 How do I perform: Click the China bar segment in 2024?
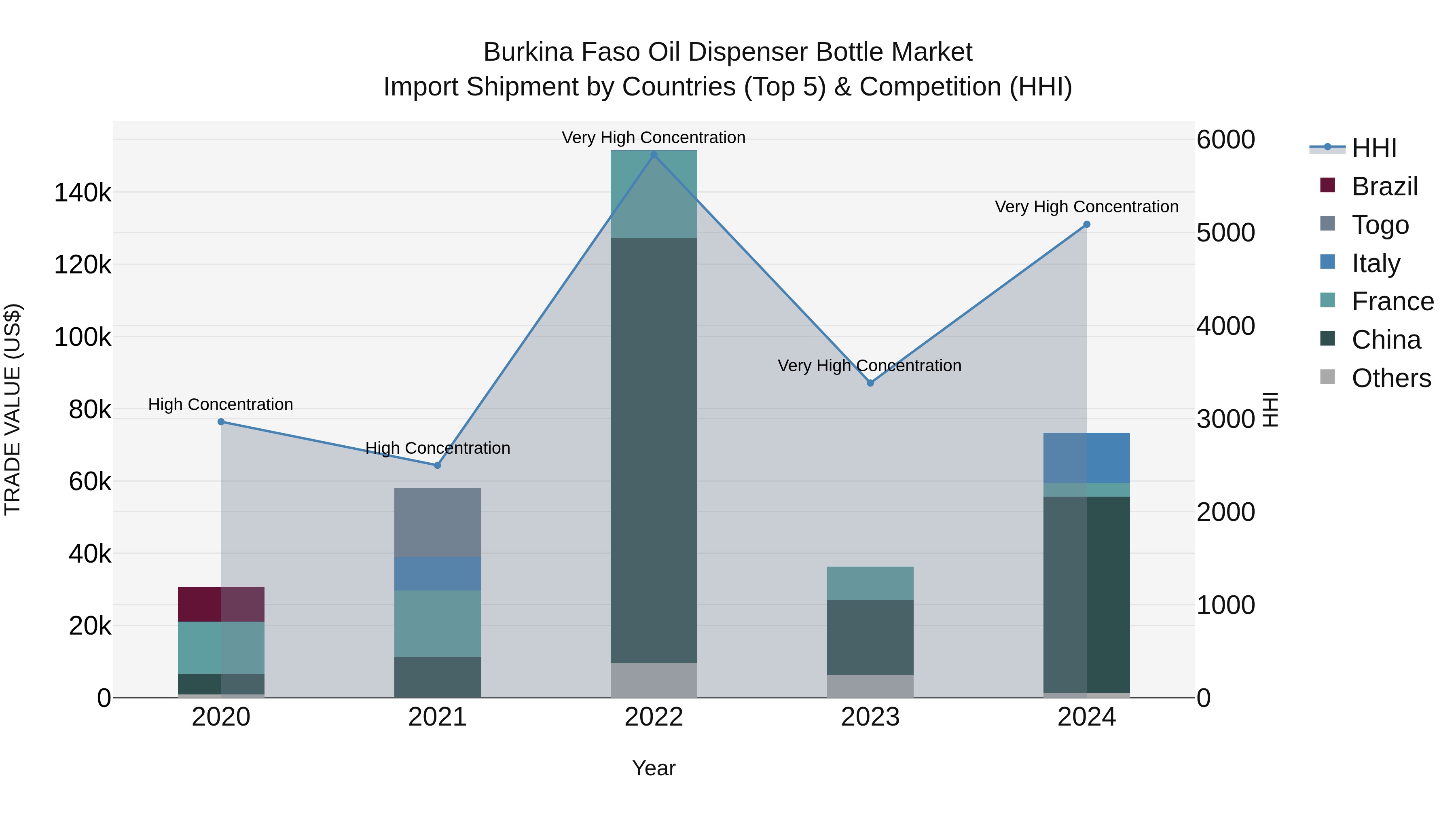pos(1086,595)
